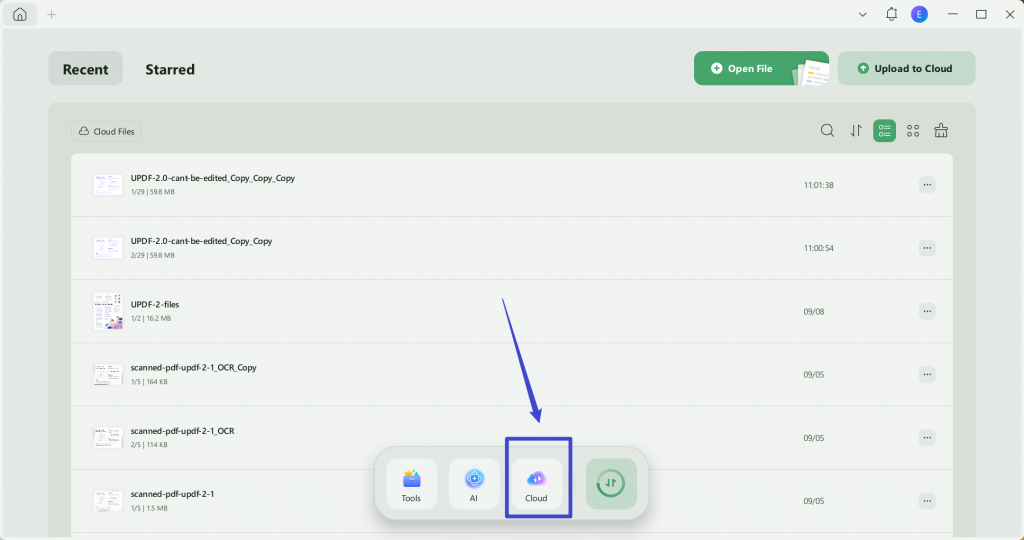
Task: Open thumbnail of the 2/5 page scanned-pdf-updf-2-1_OCR file
Action: 108,438
